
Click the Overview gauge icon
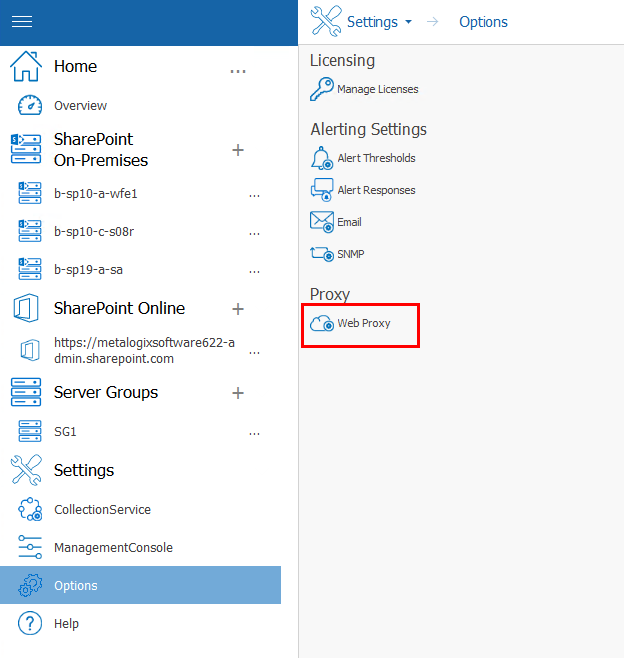(30, 106)
